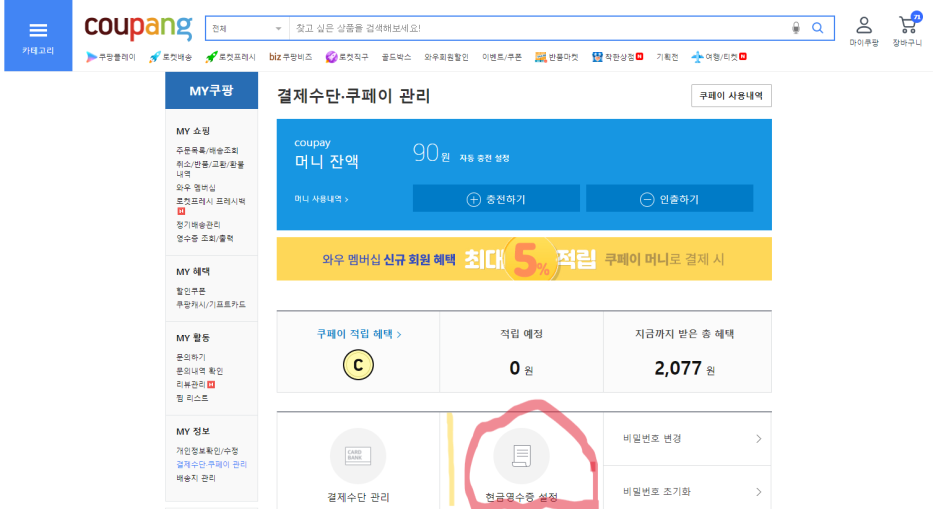Open the 골드박스 page
The width and height of the screenshot is (936, 509).
coord(396,57)
